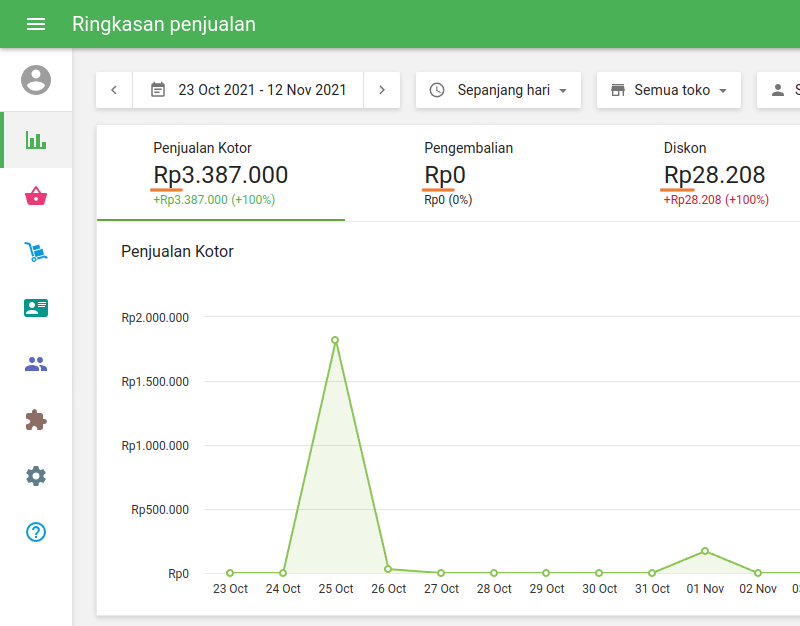Go to previous date period arrow
Screen dimensions: 800x626
[114, 90]
